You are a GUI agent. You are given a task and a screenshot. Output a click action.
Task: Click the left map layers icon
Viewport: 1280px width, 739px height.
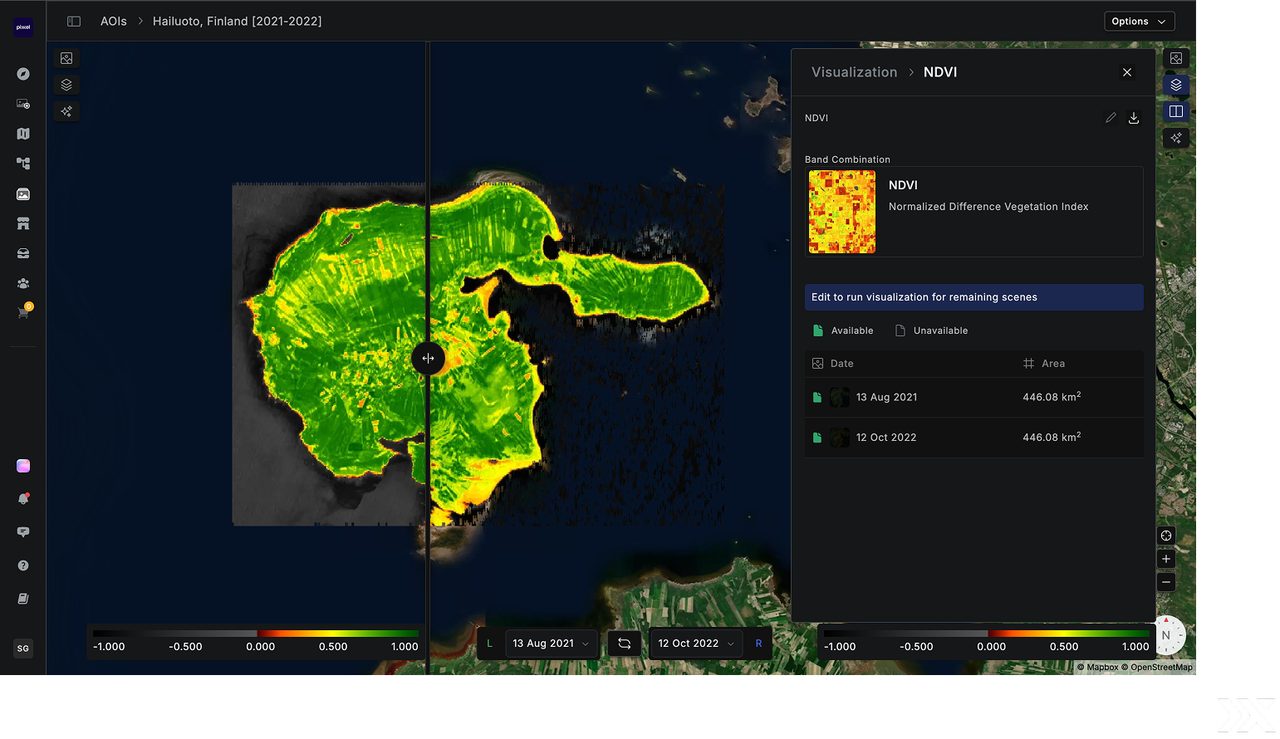pyautogui.click(x=67, y=85)
